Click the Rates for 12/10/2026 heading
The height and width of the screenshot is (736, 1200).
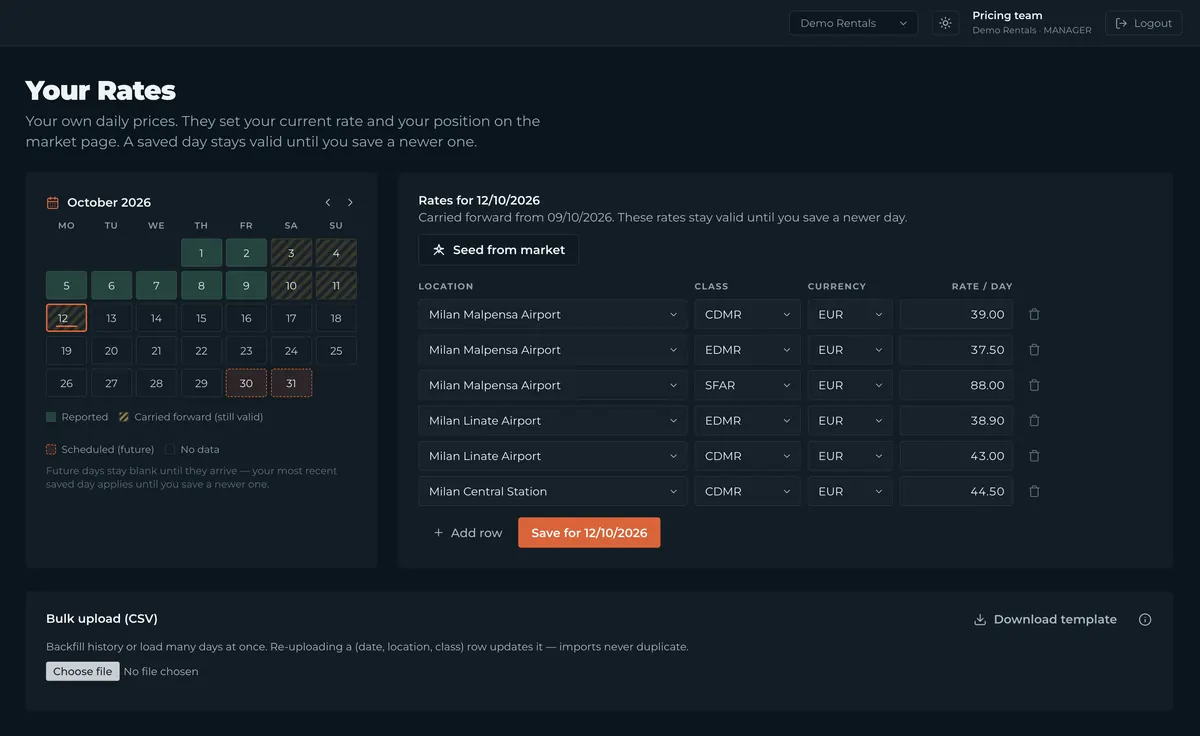[479, 200]
